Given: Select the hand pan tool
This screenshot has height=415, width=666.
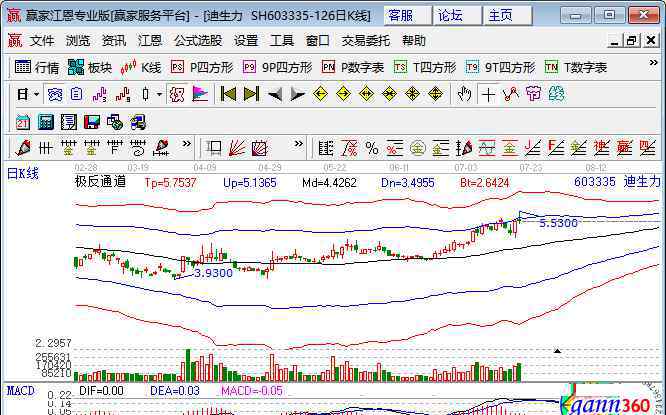Looking at the screenshot, I should (464, 94).
